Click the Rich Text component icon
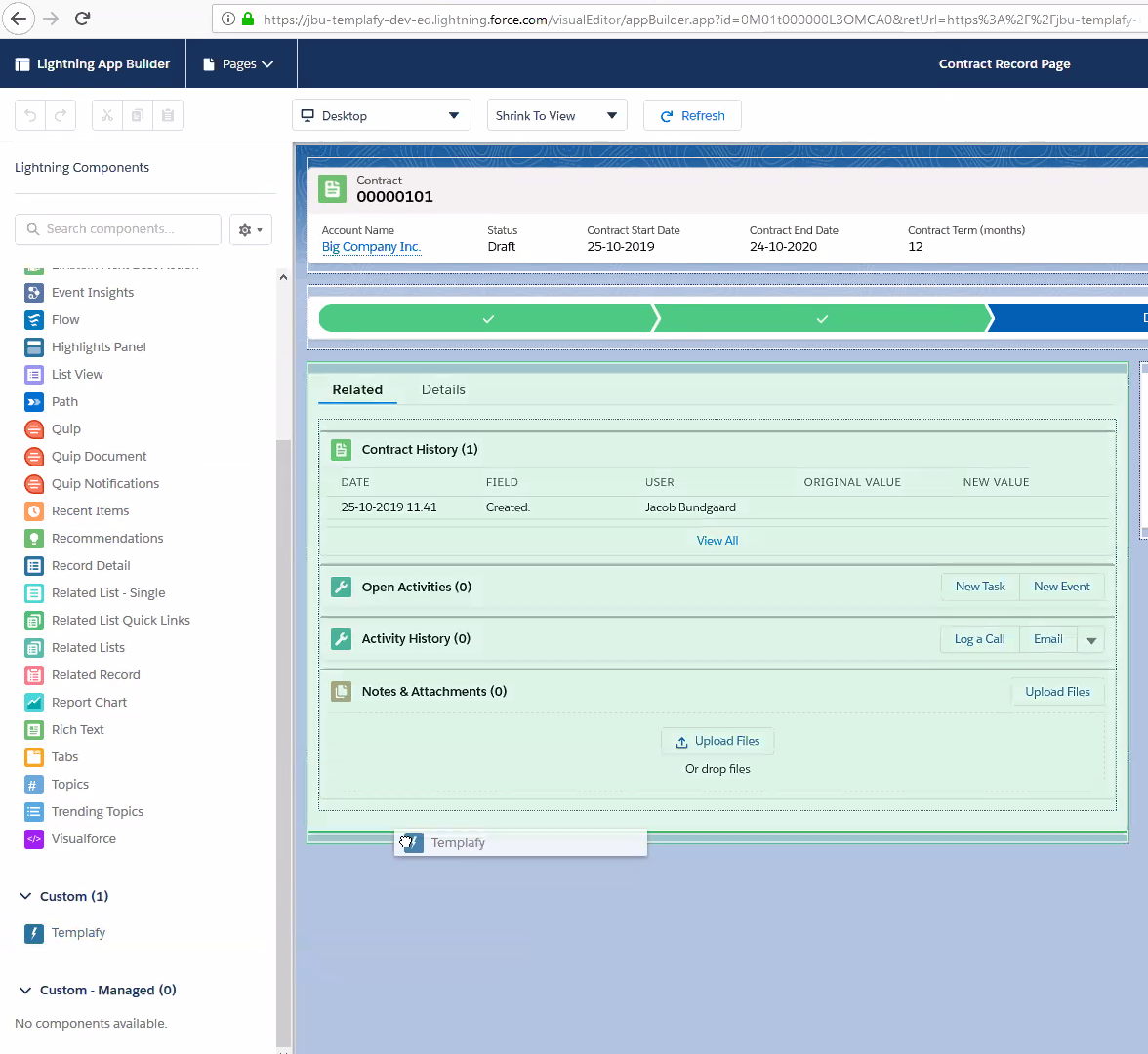Screen dimensions: 1148x1054 [x=33, y=730]
